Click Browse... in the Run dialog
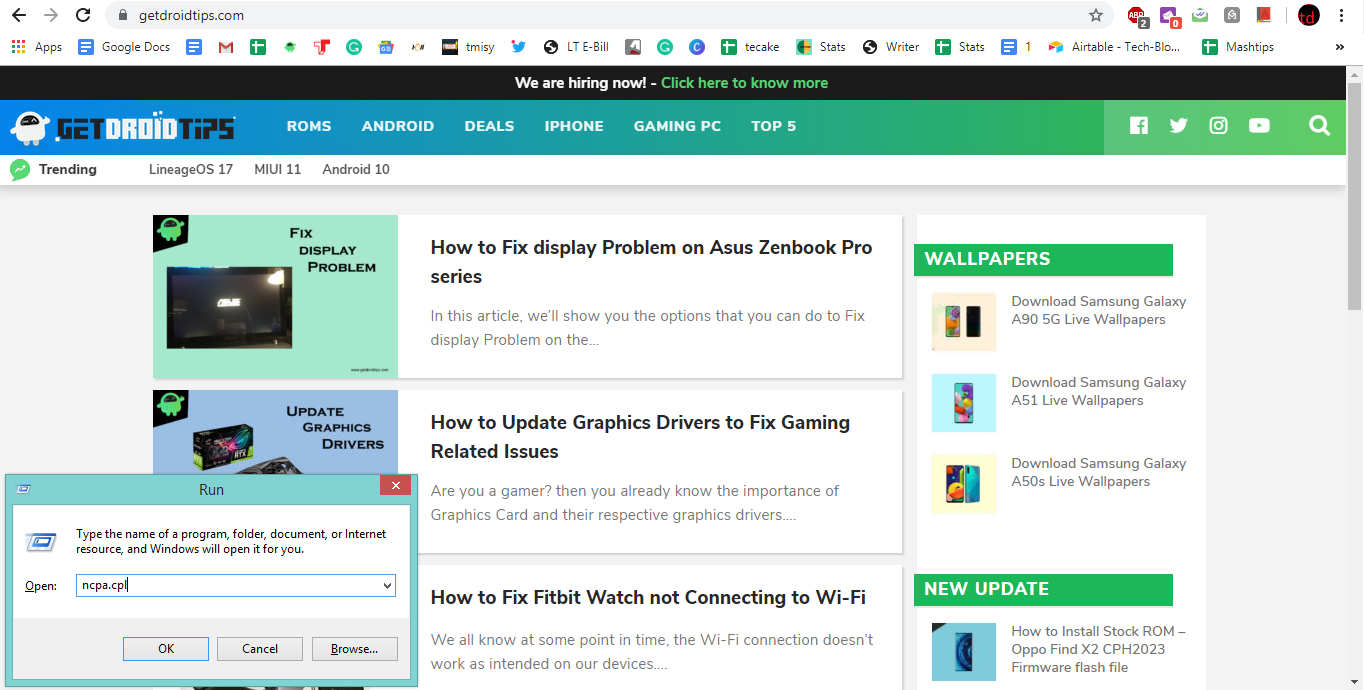Image resolution: width=1364 pixels, height=690 pixels. click(355, 649)
